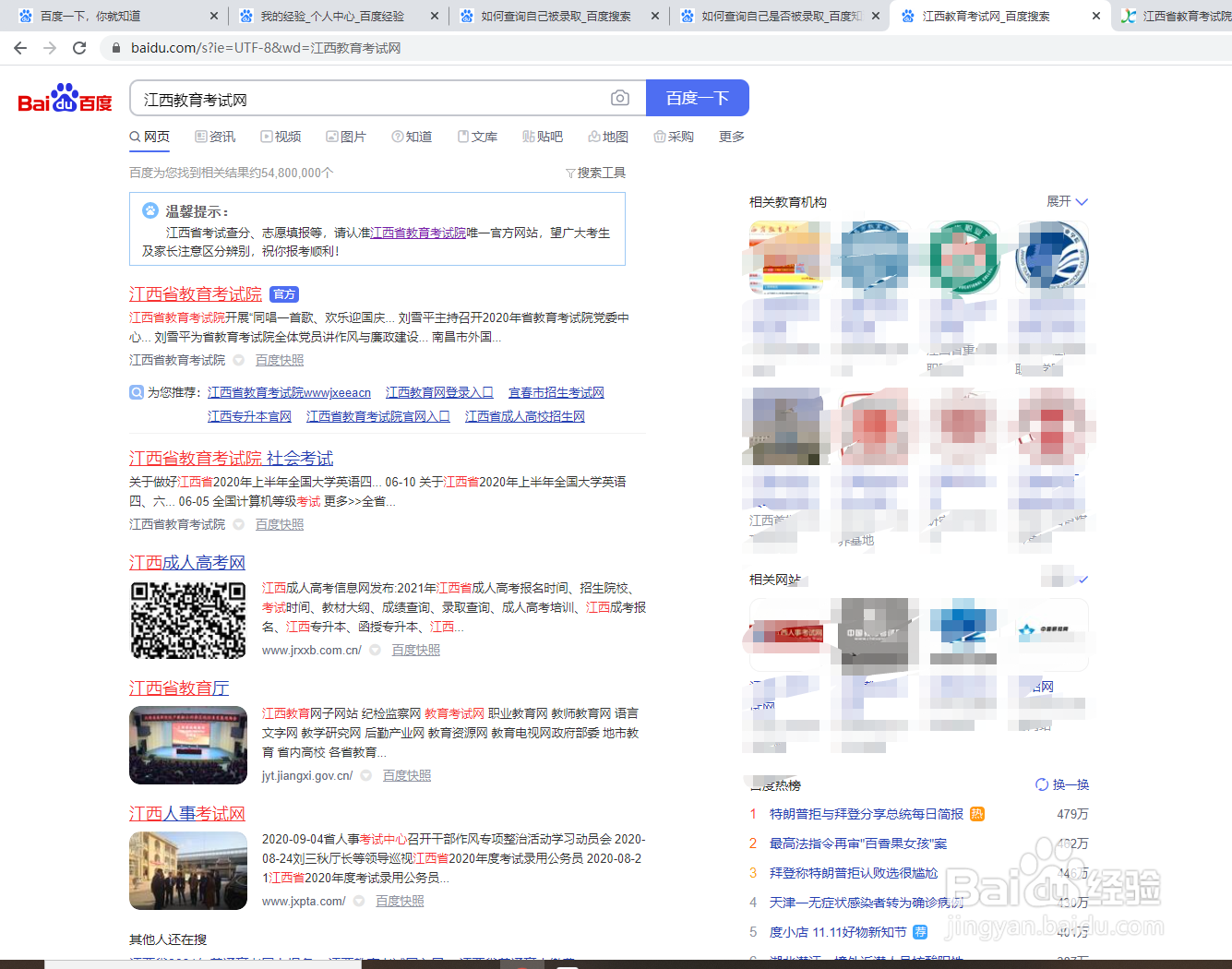Select the 知道 search category

tap(412, 137)
